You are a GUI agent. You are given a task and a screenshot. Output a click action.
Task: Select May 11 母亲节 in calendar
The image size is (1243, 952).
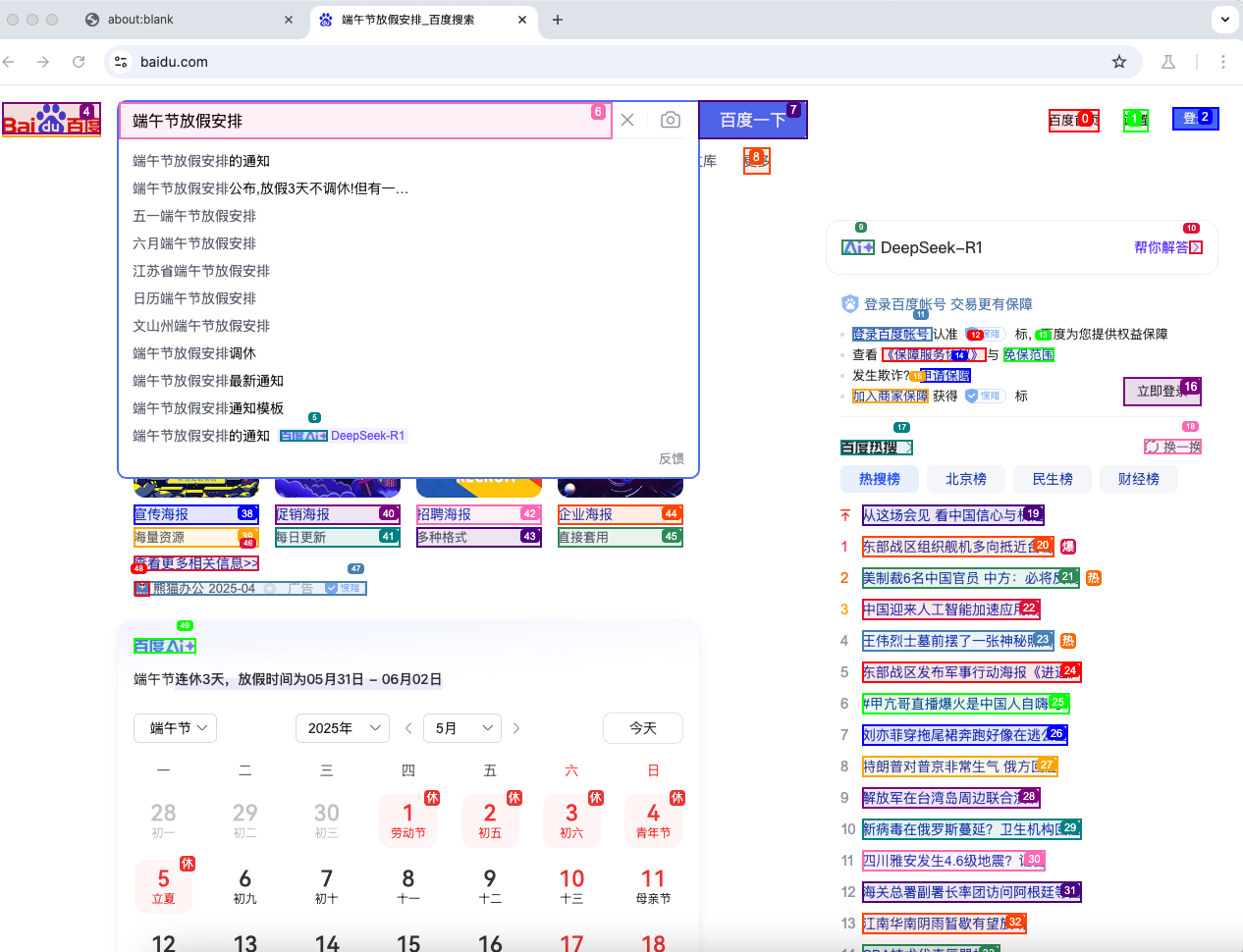coord(653,886)
